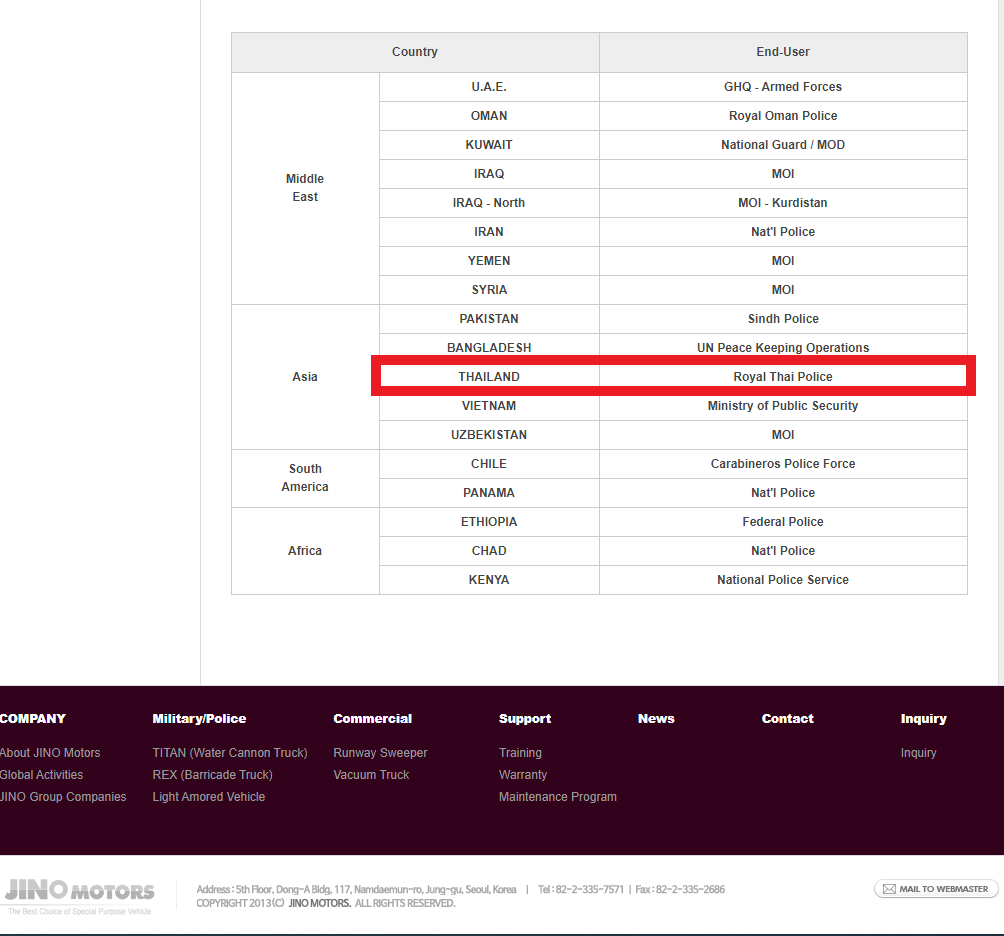Open REX (Barricade Truck) link

tap(213, 775)
